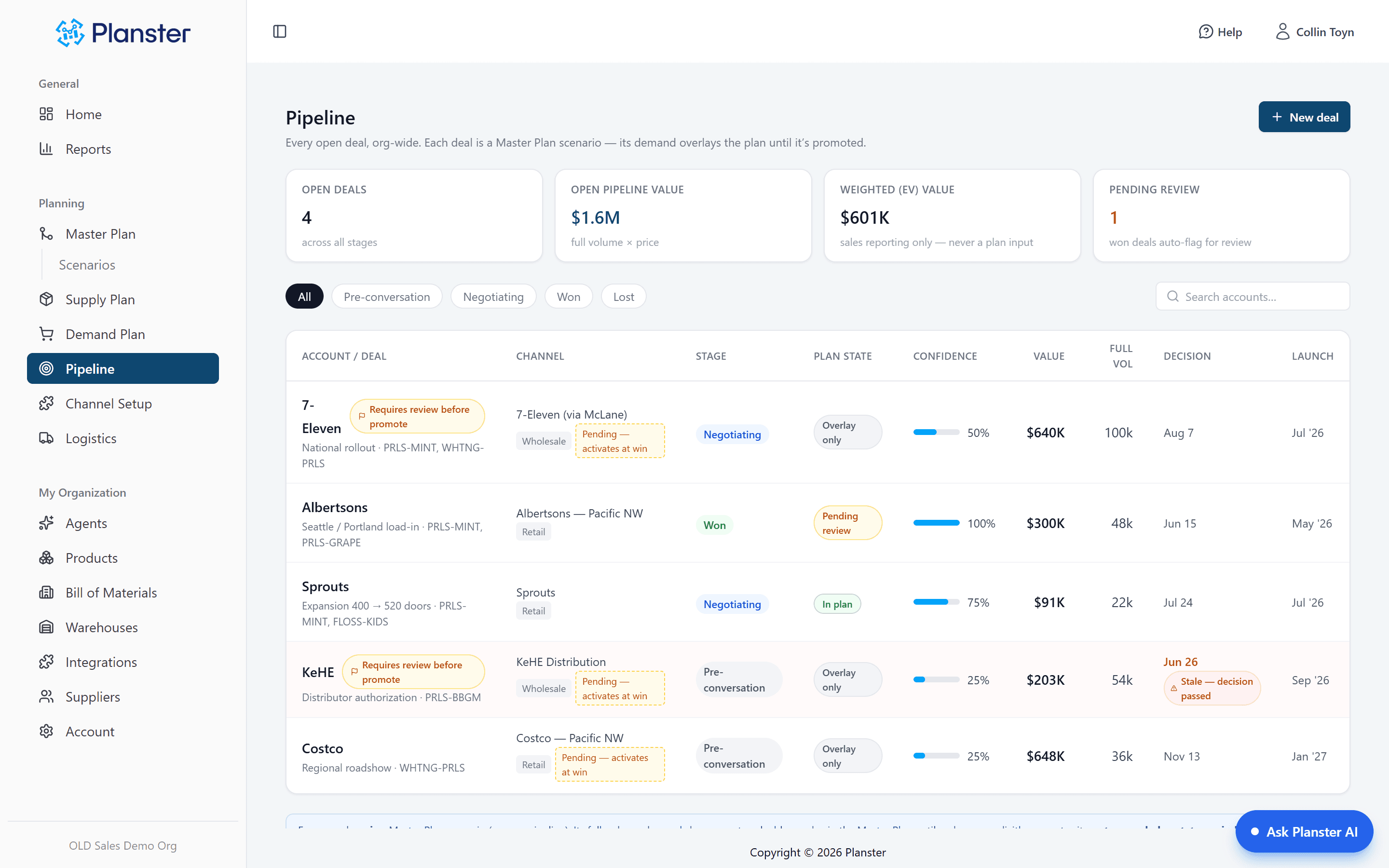The width and height of the screenshot is (1389, 868).
Task: Open Ask Planster AI chat
Action: point(1304,831)
